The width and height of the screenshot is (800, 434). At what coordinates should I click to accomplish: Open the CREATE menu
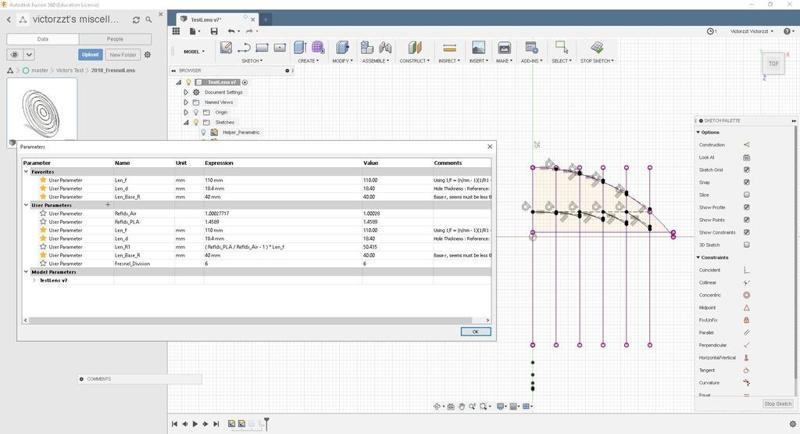(x=307, y=60)
